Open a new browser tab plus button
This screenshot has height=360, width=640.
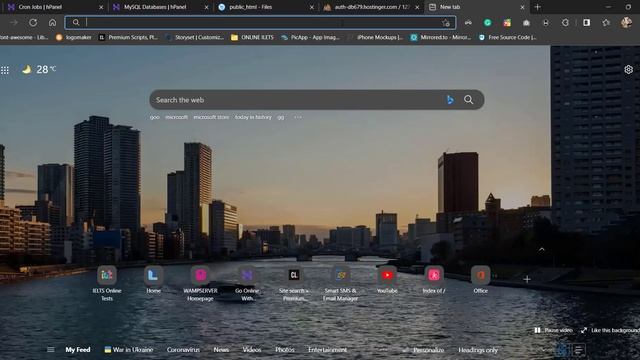(x=538, y=7)
